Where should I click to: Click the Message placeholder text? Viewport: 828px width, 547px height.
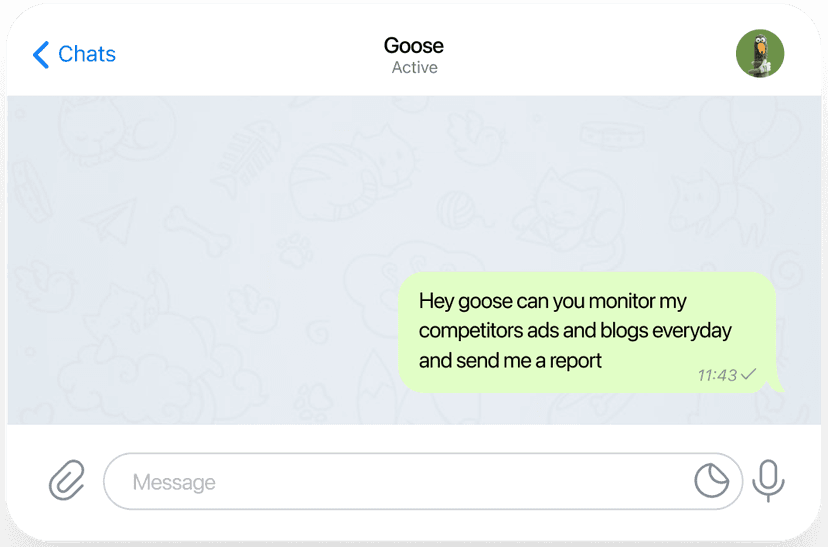click(174, 482)
